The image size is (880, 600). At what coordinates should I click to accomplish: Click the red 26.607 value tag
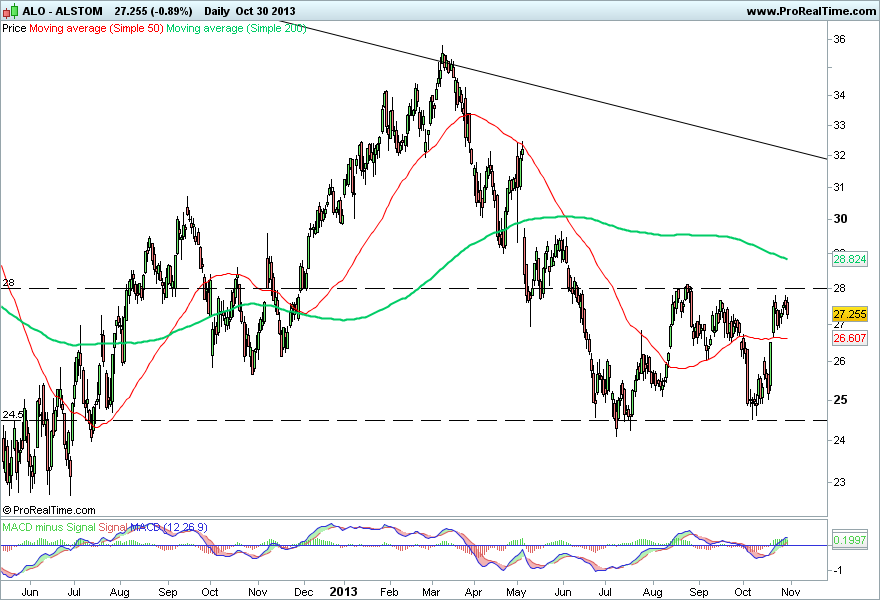pos(850,338)
